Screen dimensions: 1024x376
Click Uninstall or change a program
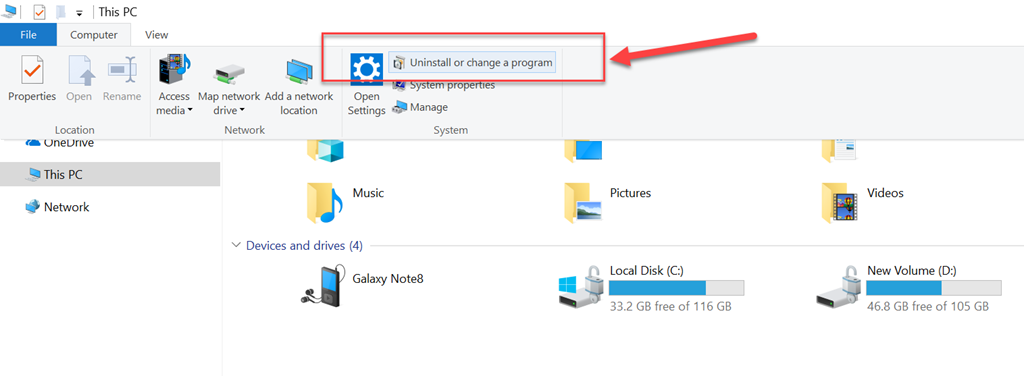pos(472,63)
